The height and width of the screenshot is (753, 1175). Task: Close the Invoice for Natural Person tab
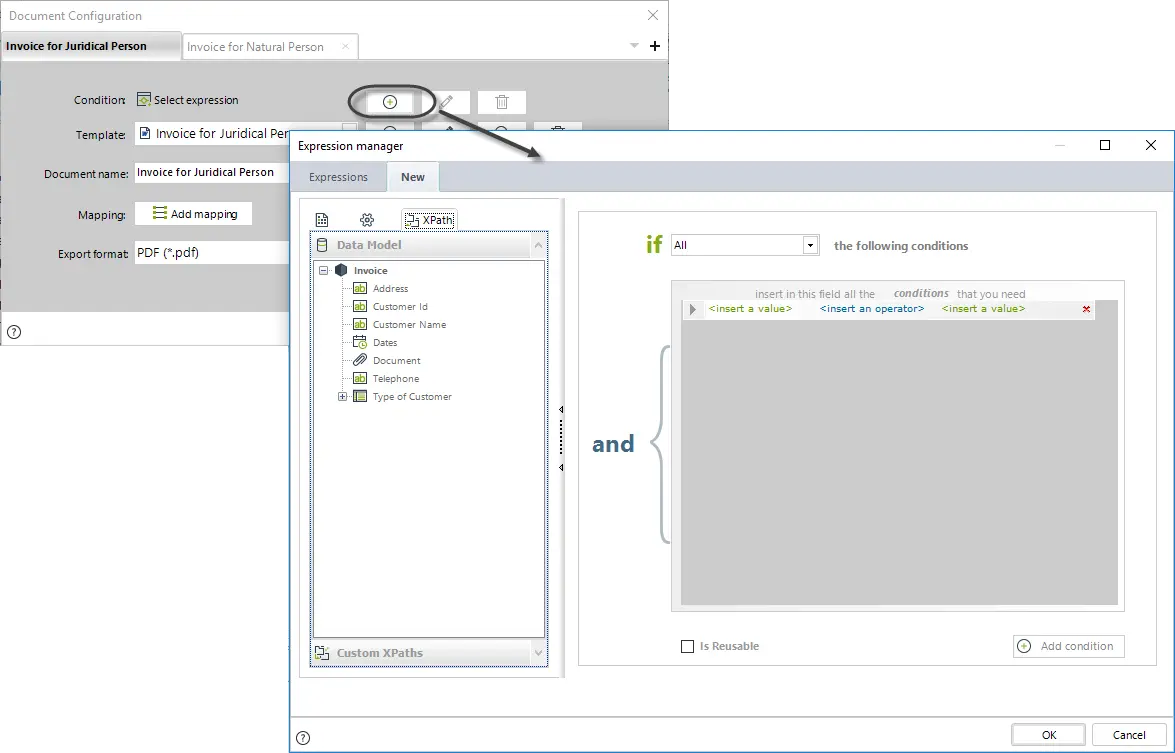tap(345, 46)
